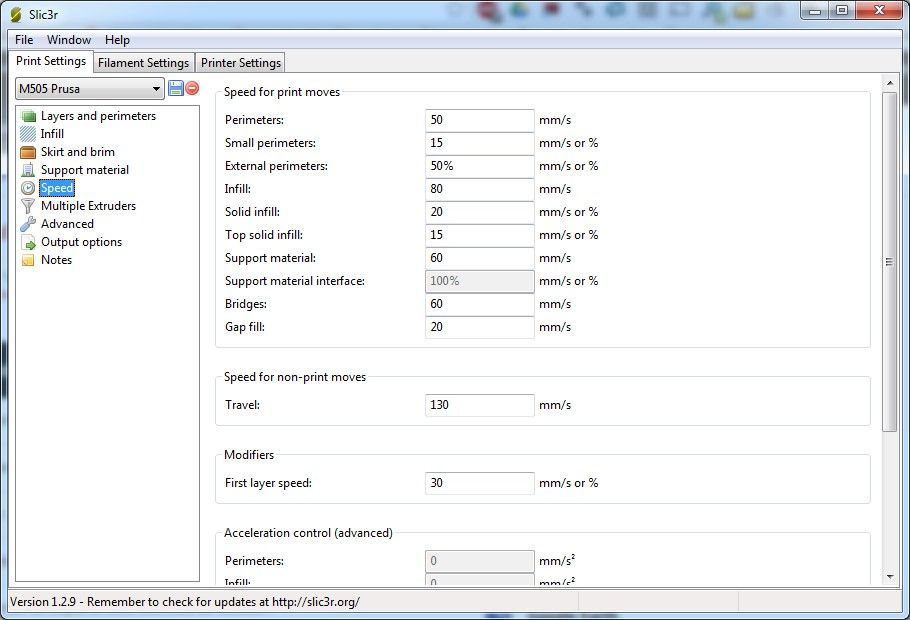This screenshot has height=620, width=910.
Task: Select Advanced in the settings tree
Action: [67, 224]
